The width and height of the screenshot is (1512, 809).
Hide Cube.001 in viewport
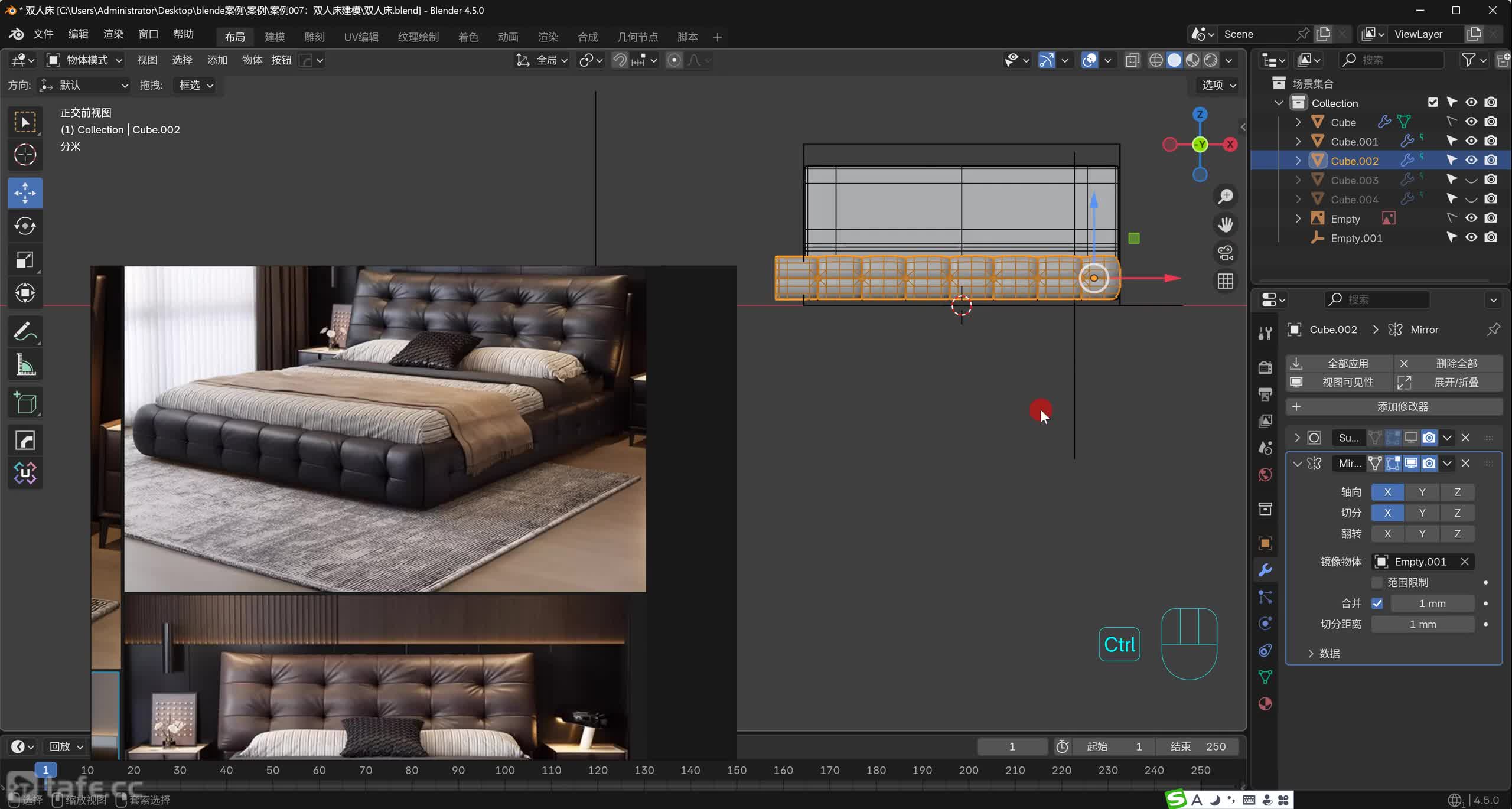tap(1471, 141)
